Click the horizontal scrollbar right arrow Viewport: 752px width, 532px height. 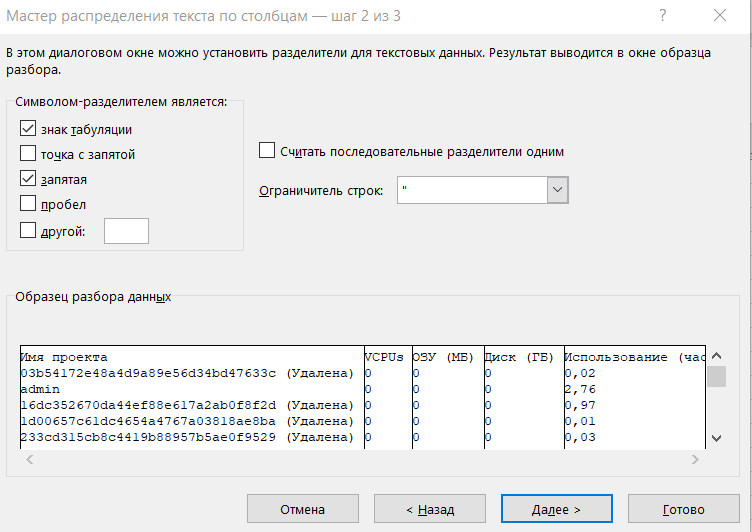(697, 459)
